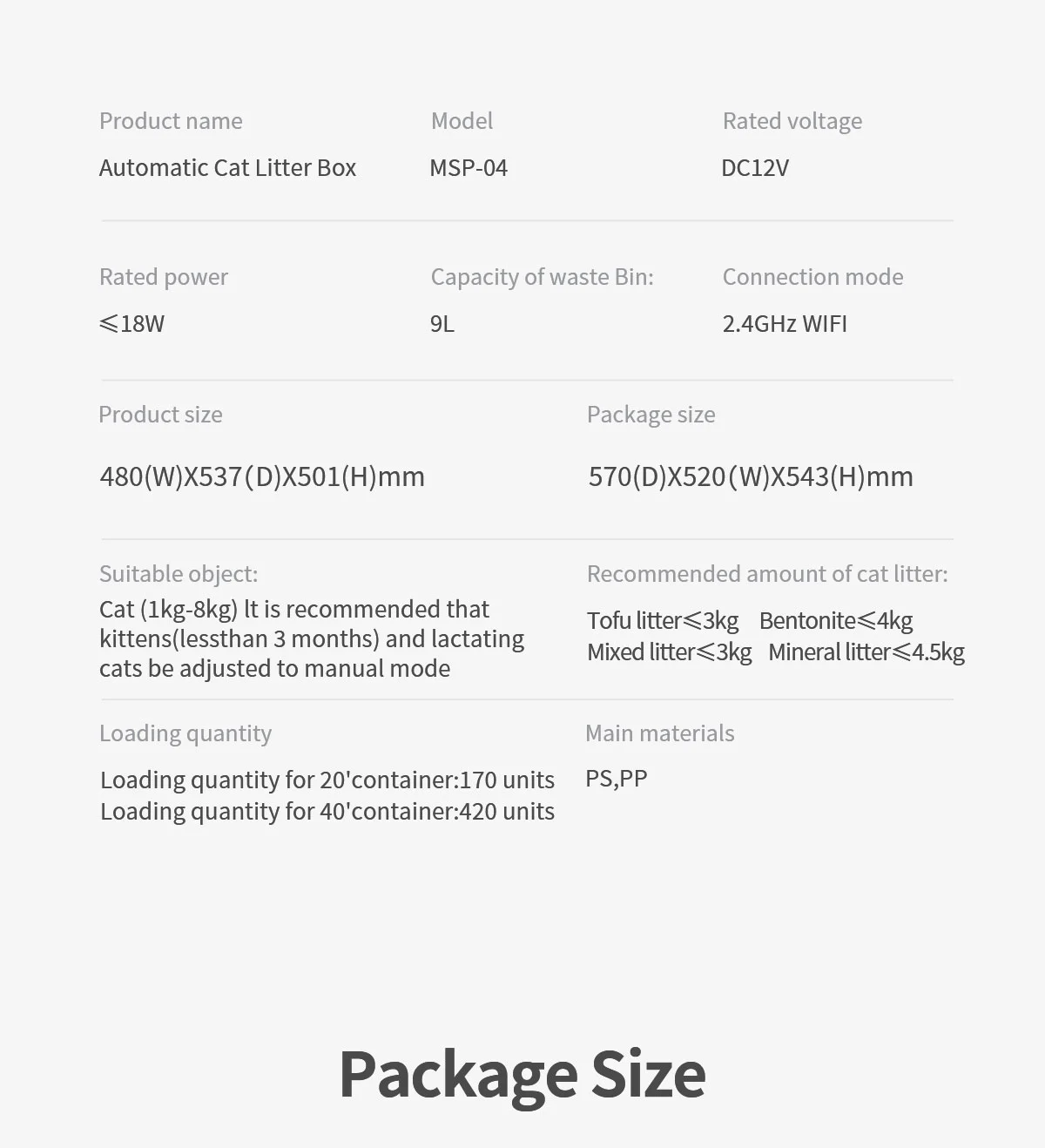This screenshot has width=1045, height=1148.
Task: Select the 2.4GHz WIFI text
Action: (785, 323)
